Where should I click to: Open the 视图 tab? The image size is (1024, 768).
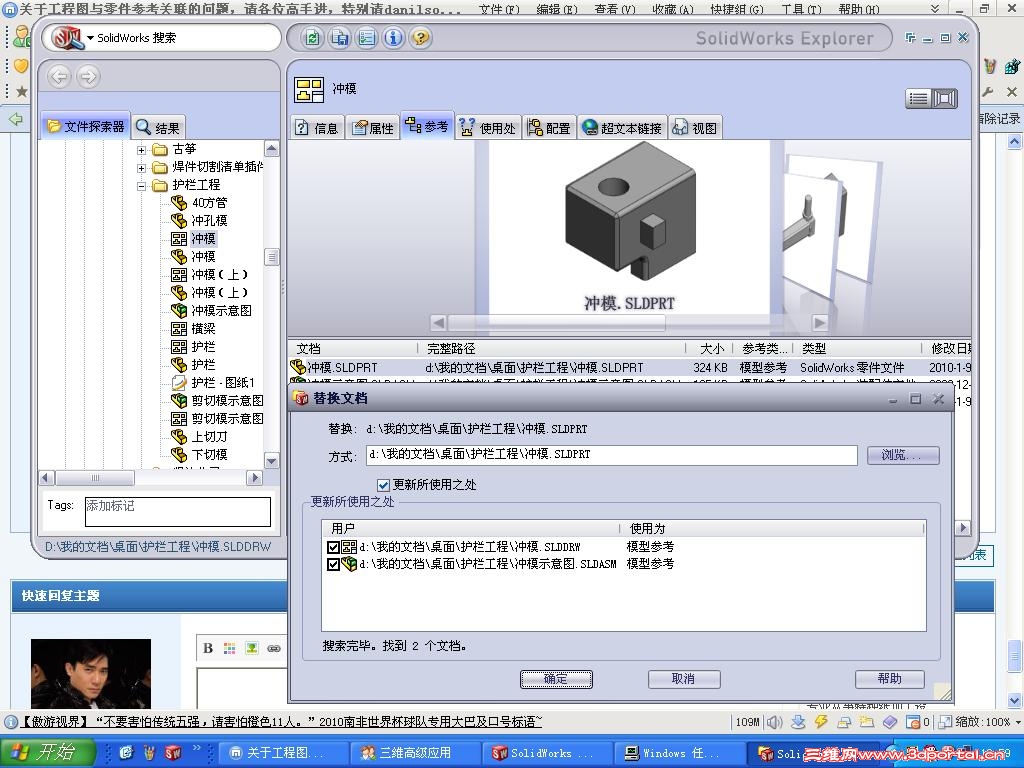[695, 128]
